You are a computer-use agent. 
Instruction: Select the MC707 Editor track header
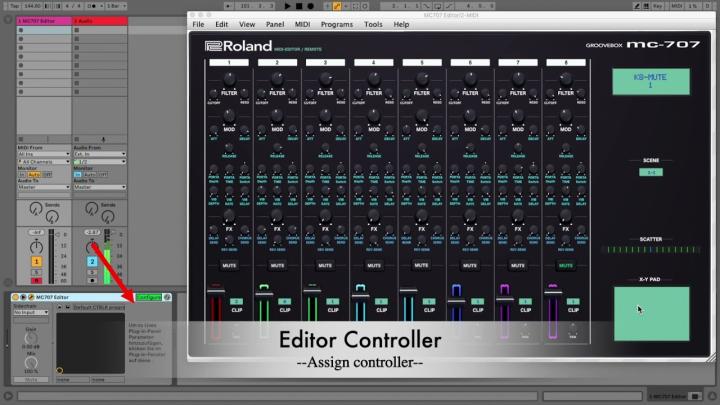[44, 21]
